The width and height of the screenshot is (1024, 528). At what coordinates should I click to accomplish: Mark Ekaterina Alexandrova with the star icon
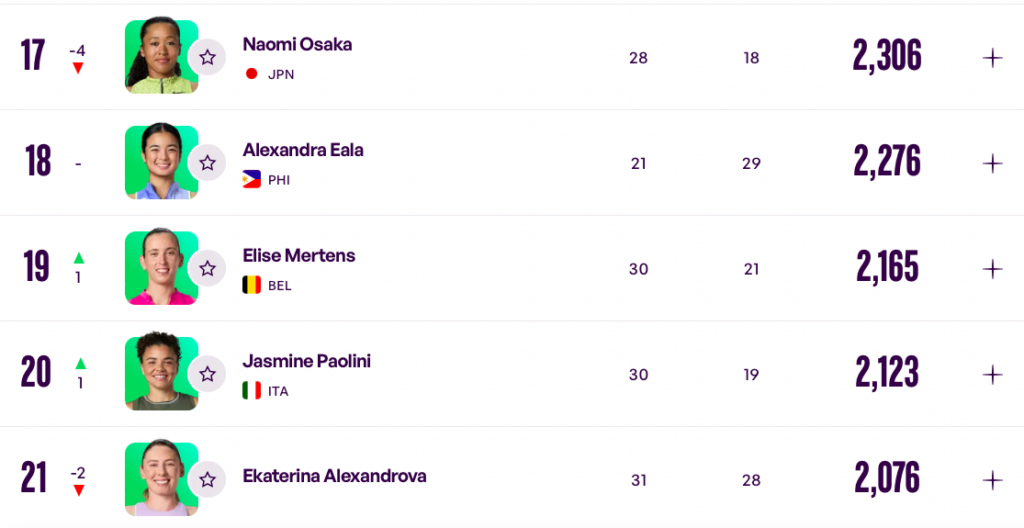pyautogui.click(x=207, y=480)
